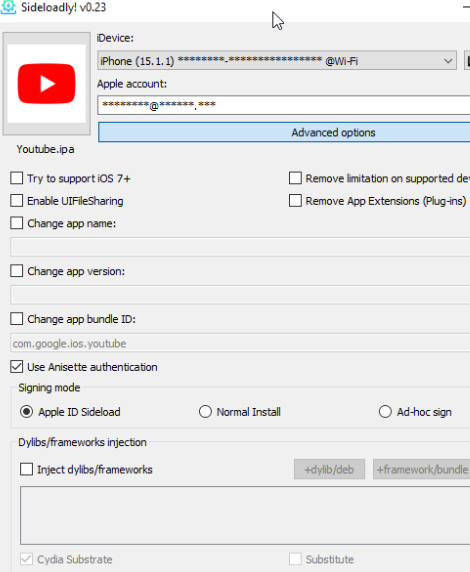Enable Try to support iOS 7+
This screenshot has height=572, width=470.
click(x=17, y=178)
